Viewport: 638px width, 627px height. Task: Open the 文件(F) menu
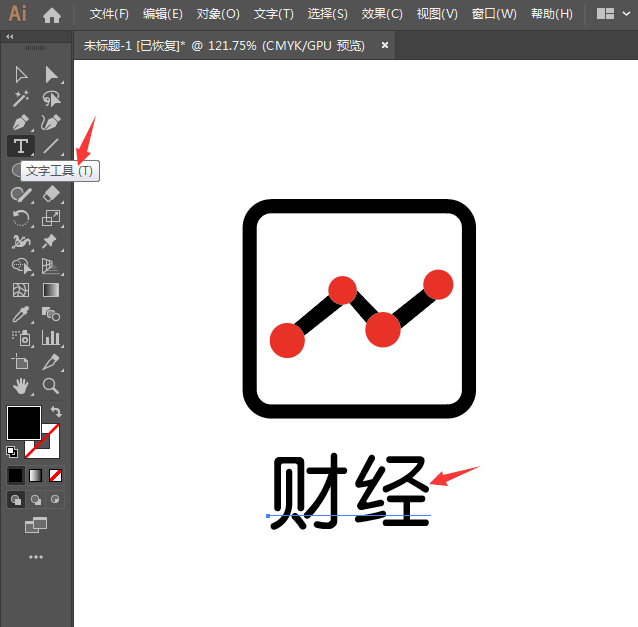click(109, 14)
